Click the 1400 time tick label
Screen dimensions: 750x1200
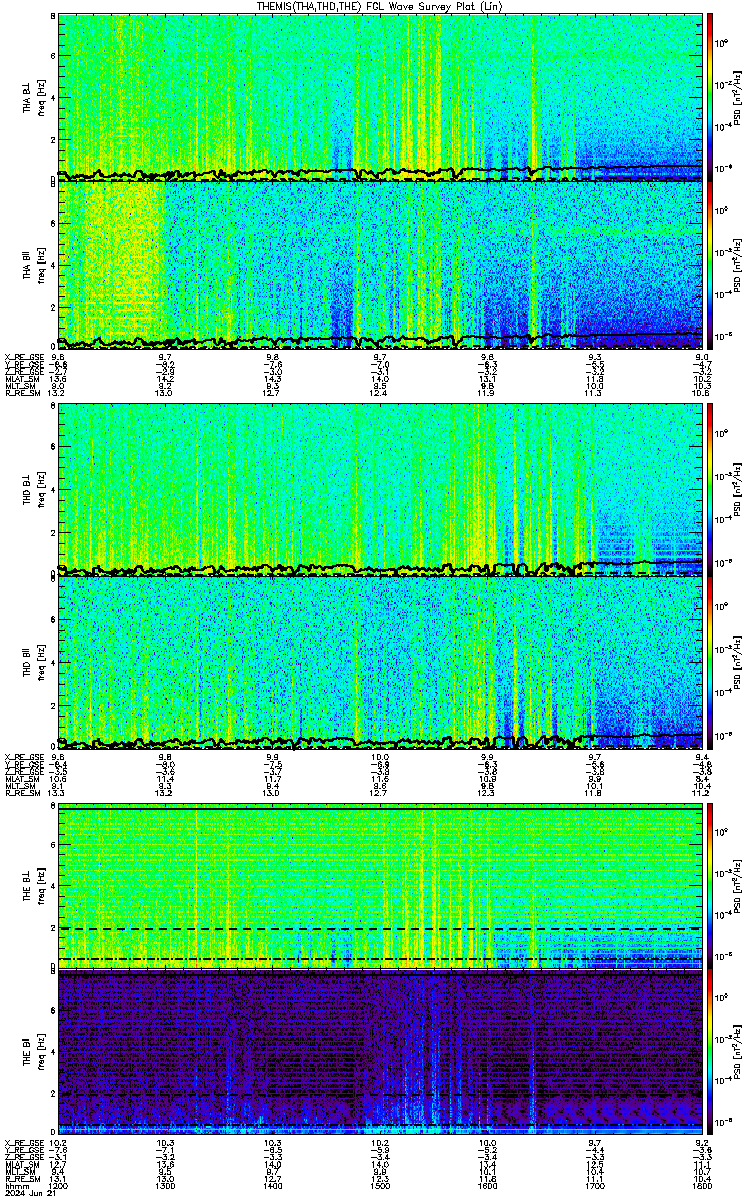pyautogui.click(x=272, y=1187)
